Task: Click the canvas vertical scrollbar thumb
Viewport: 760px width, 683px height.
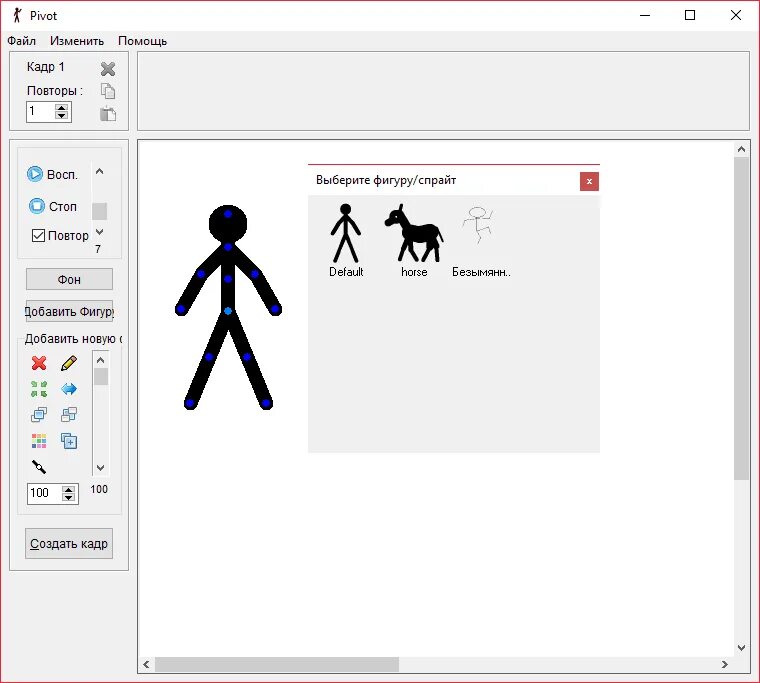Action: (741, 318)
